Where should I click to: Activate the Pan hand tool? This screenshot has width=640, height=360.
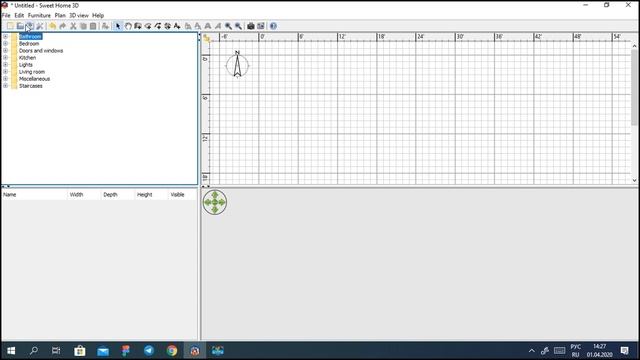click(128, 26)
